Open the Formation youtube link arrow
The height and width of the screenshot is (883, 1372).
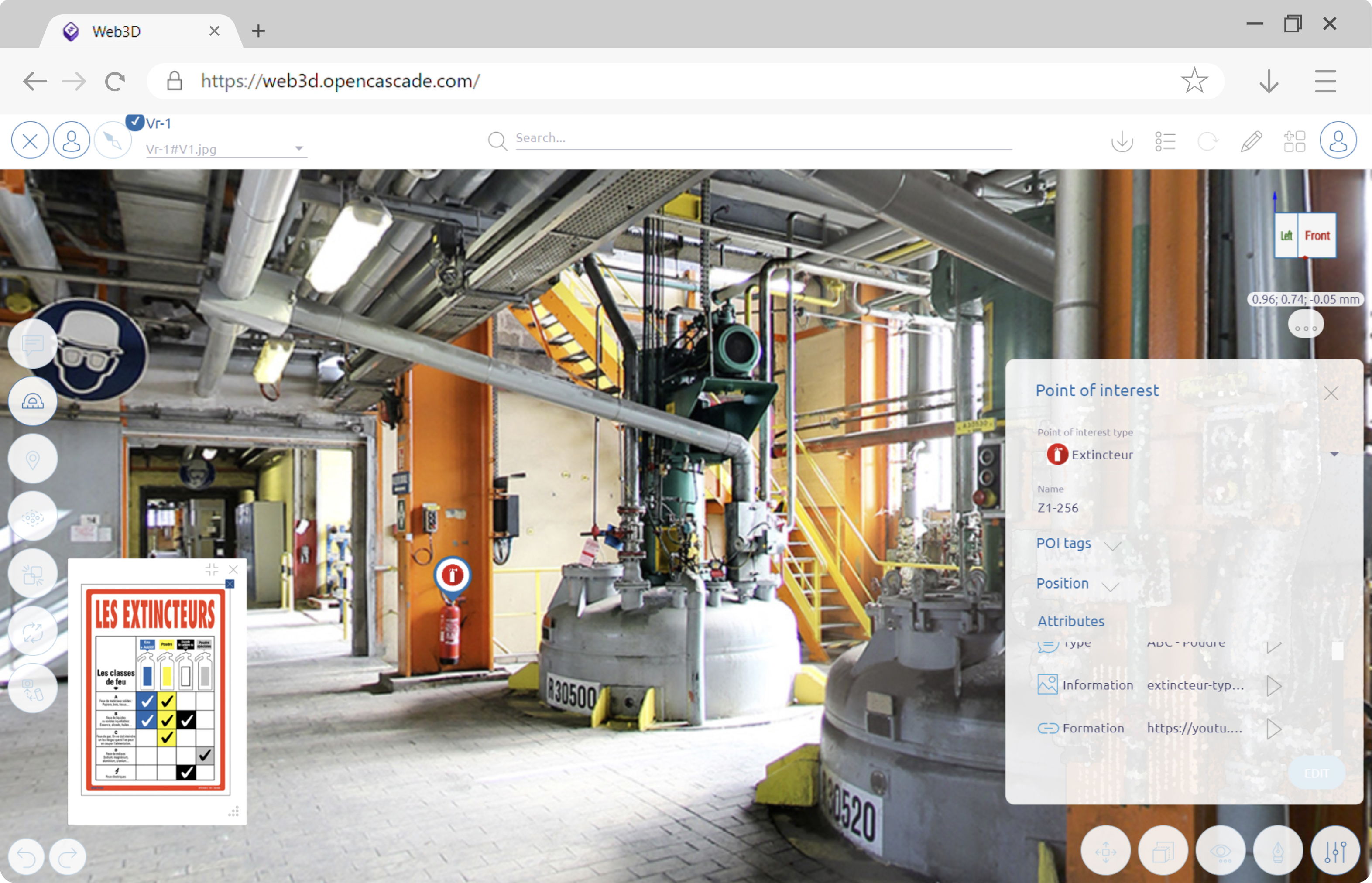pyautogui.click(x=1273, y=729)
